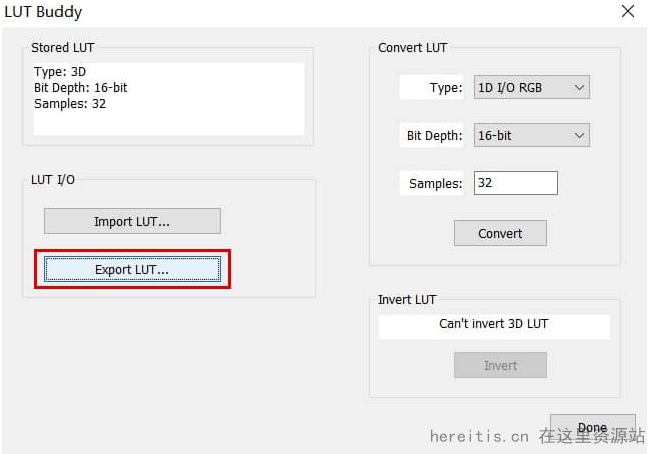The image size is (649, 454).
Task: Click the Convert button
Action: [x=500, y=233]
